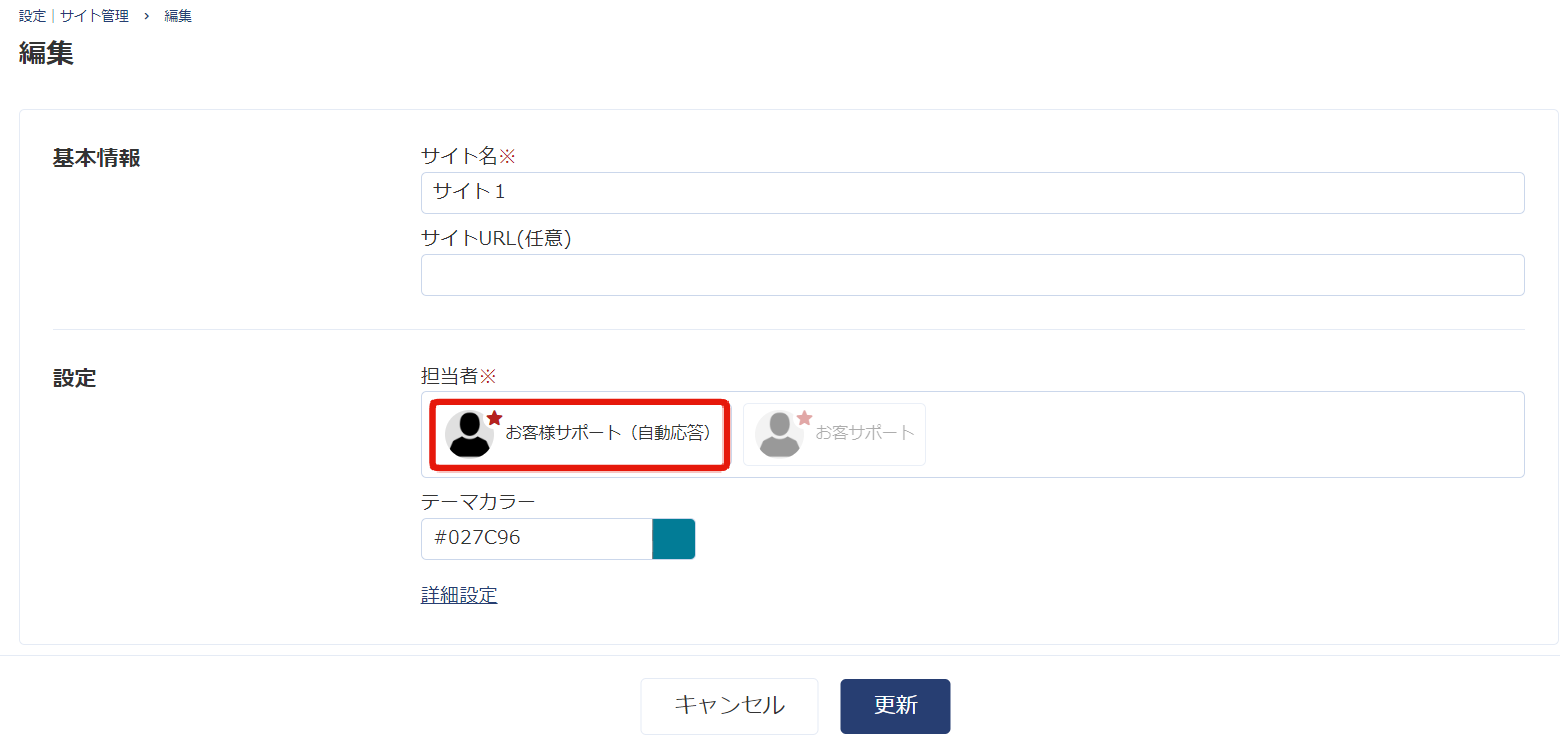Expand the 詳細設定 link
The width and height of the screenshot is (1560, 749).
pos(459,596)
